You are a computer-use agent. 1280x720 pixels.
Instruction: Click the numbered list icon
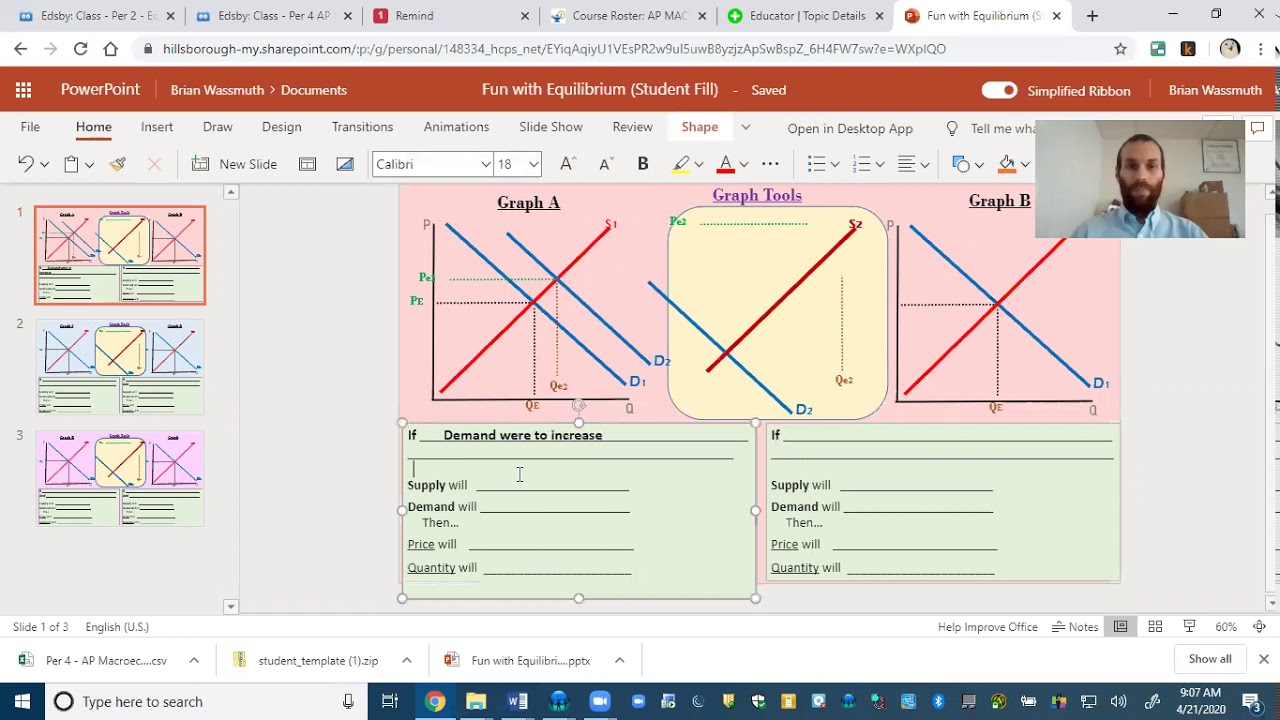(x=862, y=164)
